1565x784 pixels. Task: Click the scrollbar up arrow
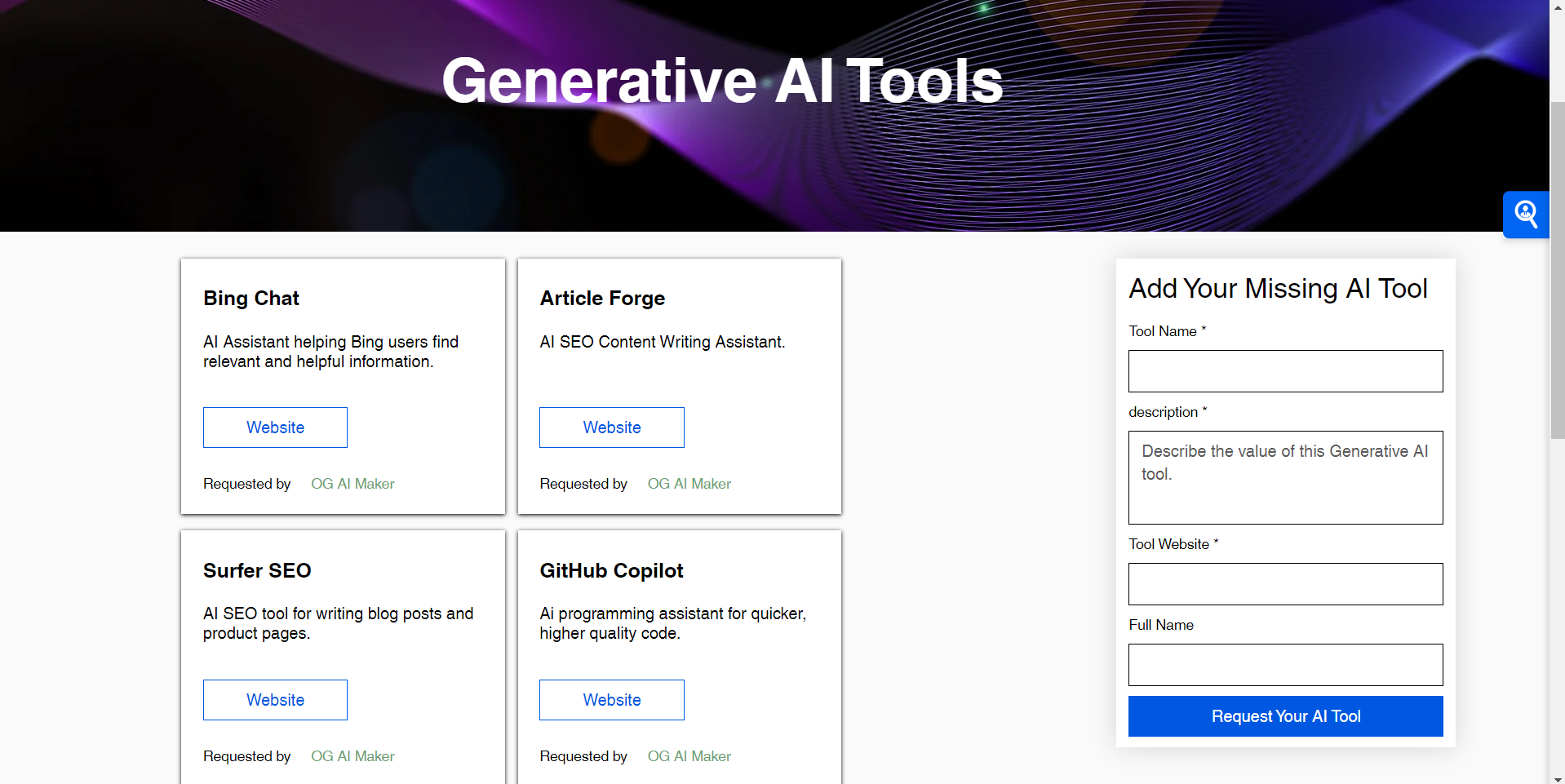coord(1557,7)
